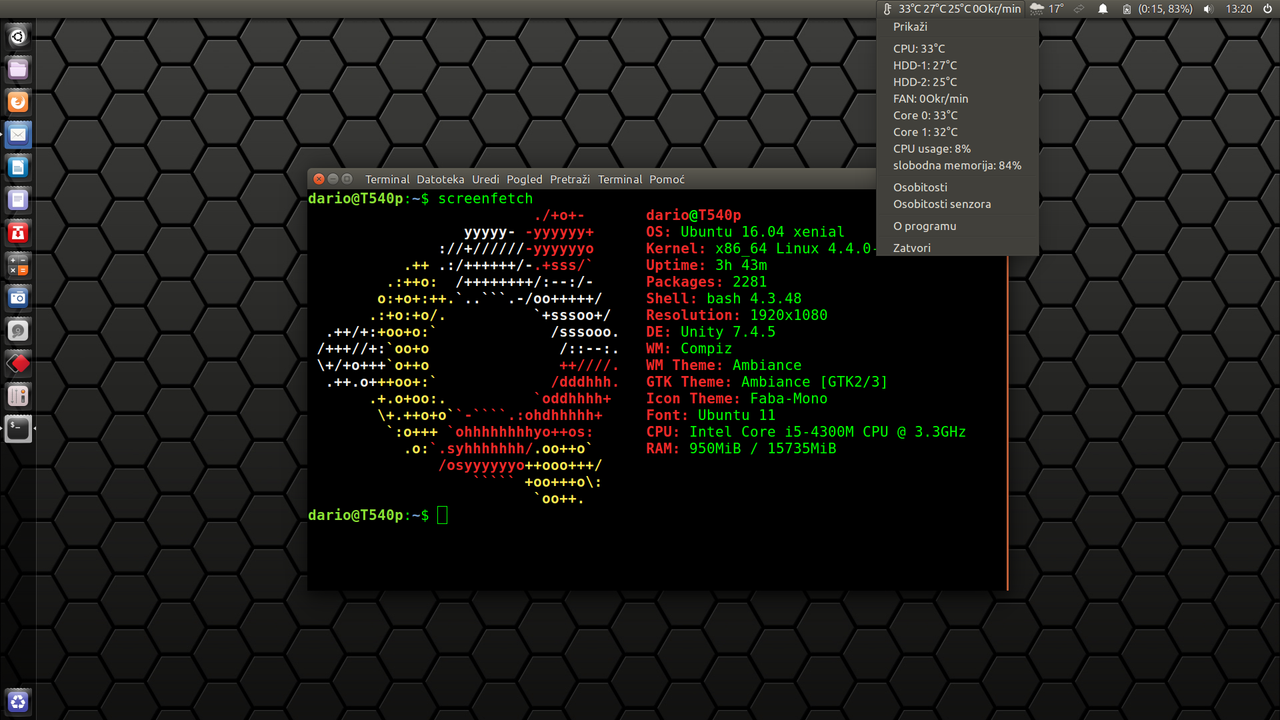1280x720 pixels.
Task: Click the thermometer sensor indicator in panel
Action: point(954,9)
